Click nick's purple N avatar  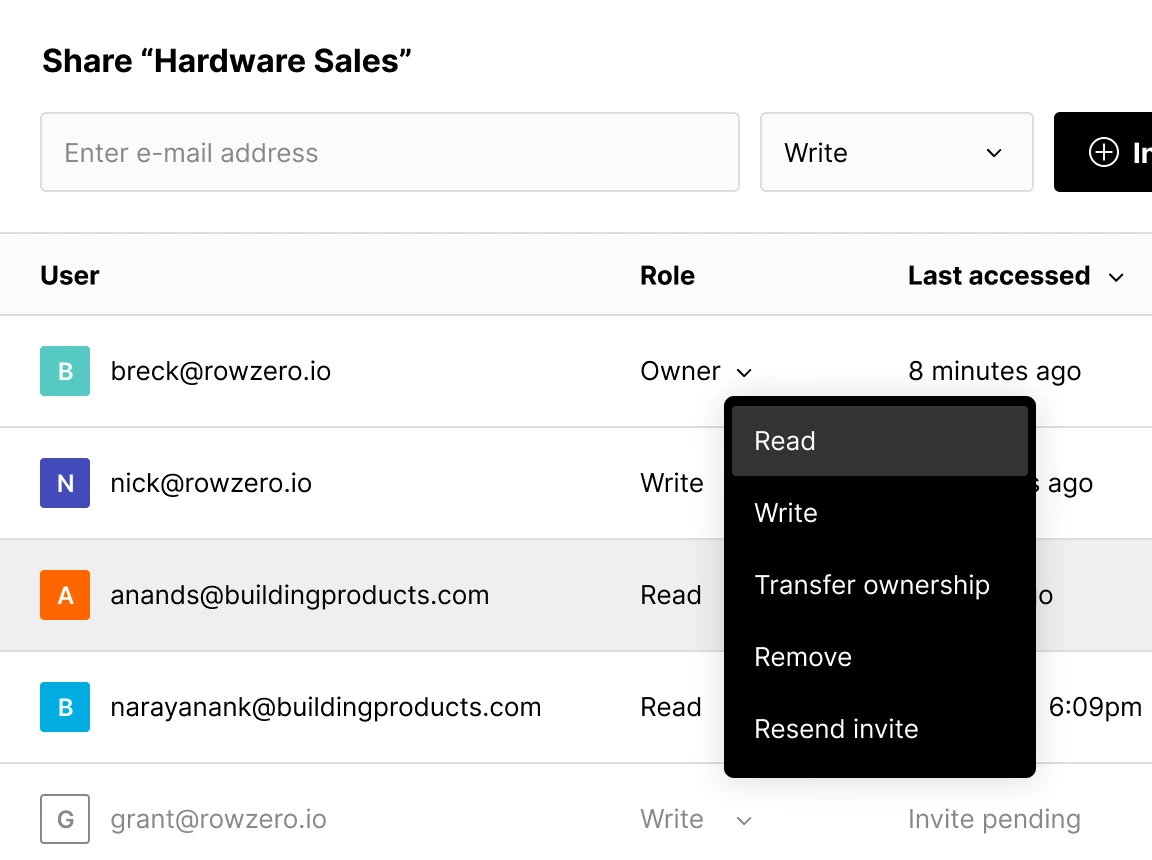click(x=65, y=483)
